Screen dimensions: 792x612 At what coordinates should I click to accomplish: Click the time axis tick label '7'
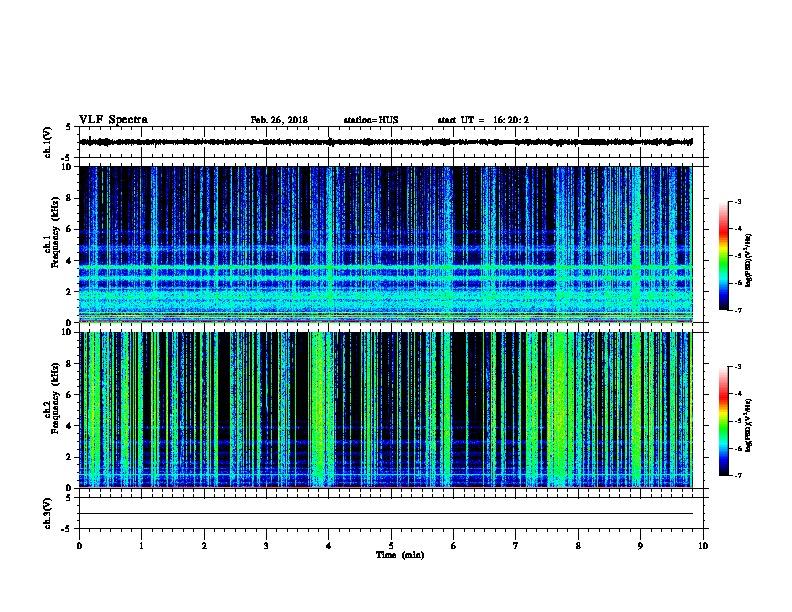coord(516,546)
